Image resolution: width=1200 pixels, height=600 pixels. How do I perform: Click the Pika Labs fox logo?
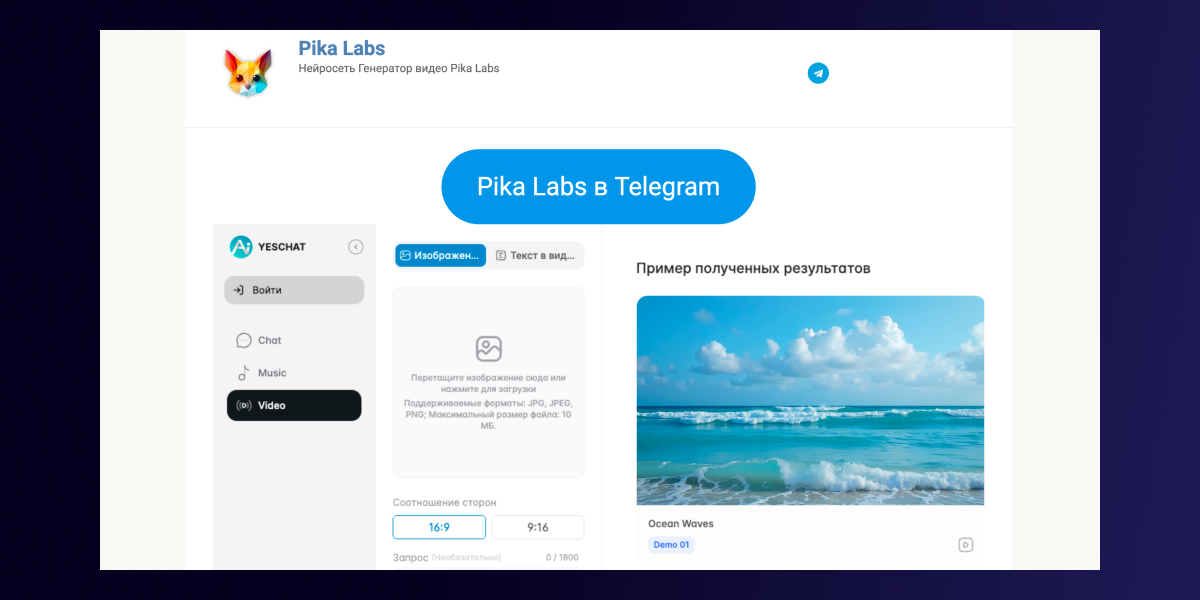tap(247, 73)
